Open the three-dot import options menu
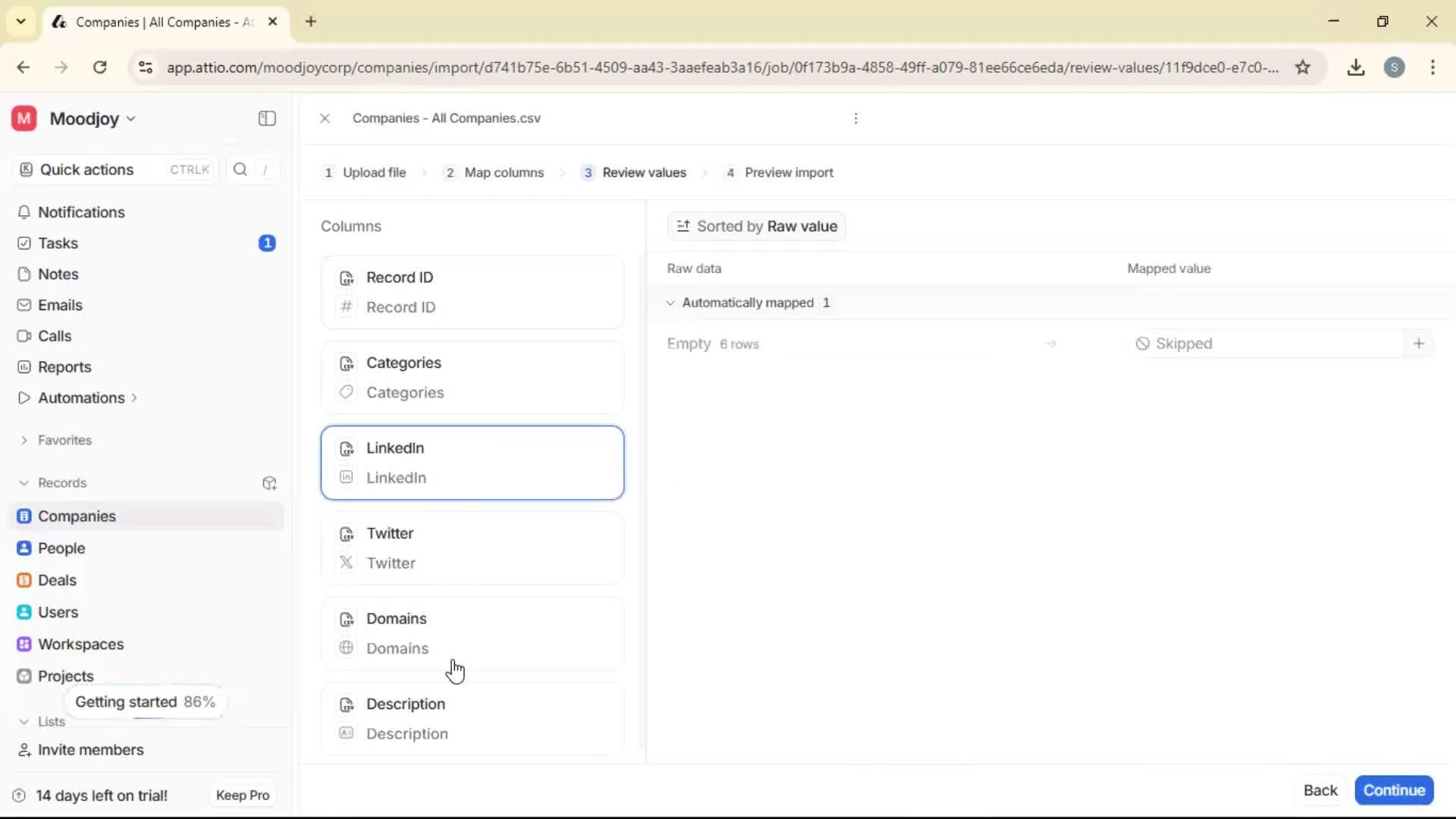Image resolution: width=1456 pixels, height=819 pixels. (x=855, y=118)
